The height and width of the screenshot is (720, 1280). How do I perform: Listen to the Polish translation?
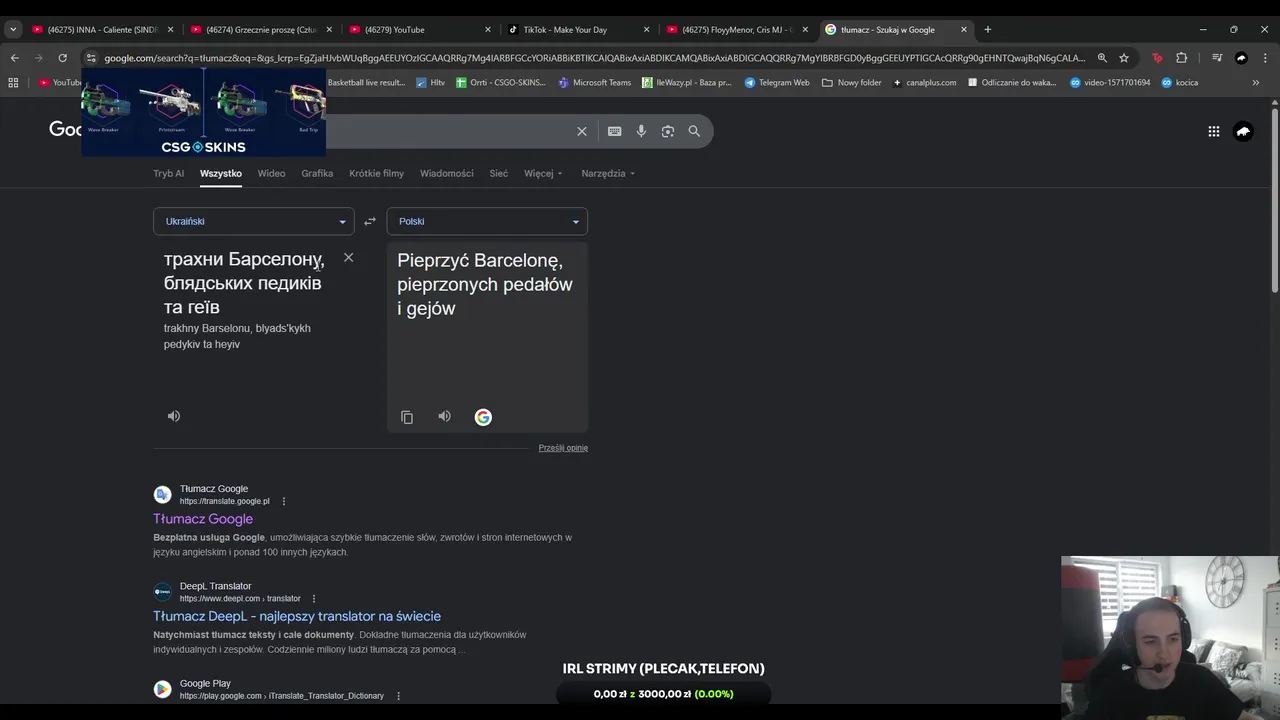coord(444,416)
